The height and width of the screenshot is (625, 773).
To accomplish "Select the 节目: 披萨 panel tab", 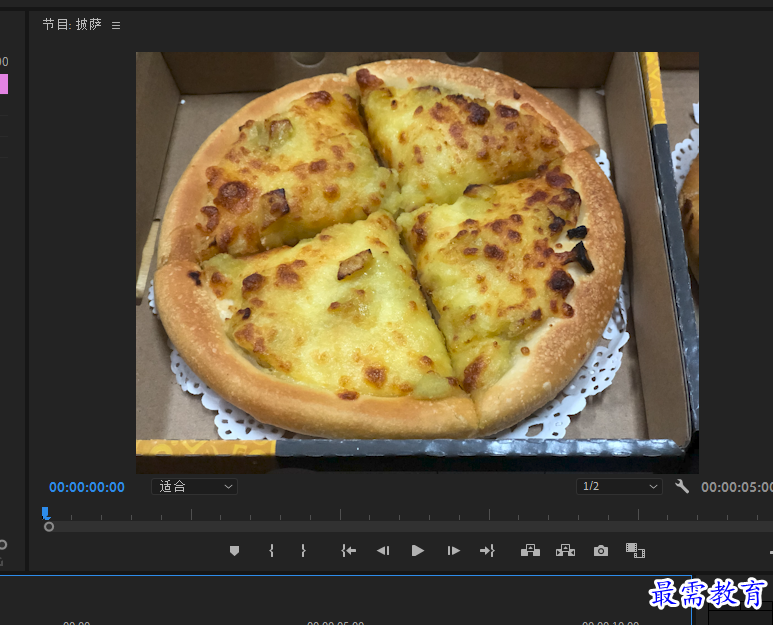I will point(72,25).
